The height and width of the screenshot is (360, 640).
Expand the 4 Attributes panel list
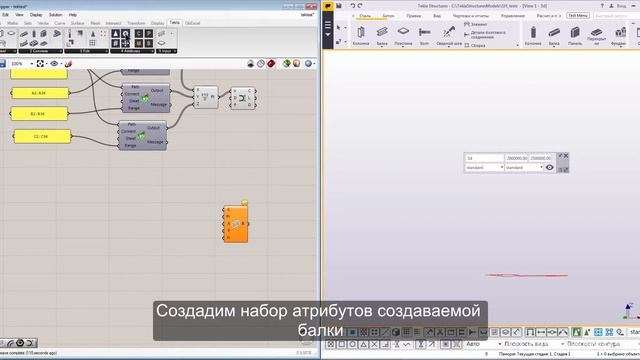(132, 51)
